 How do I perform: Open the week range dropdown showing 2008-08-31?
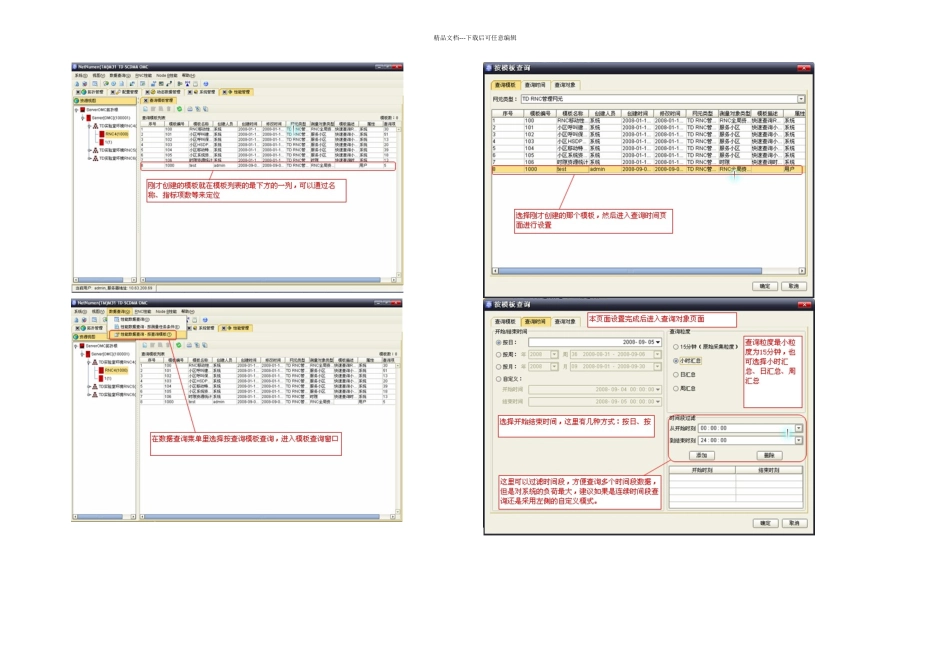coord(657,354)
